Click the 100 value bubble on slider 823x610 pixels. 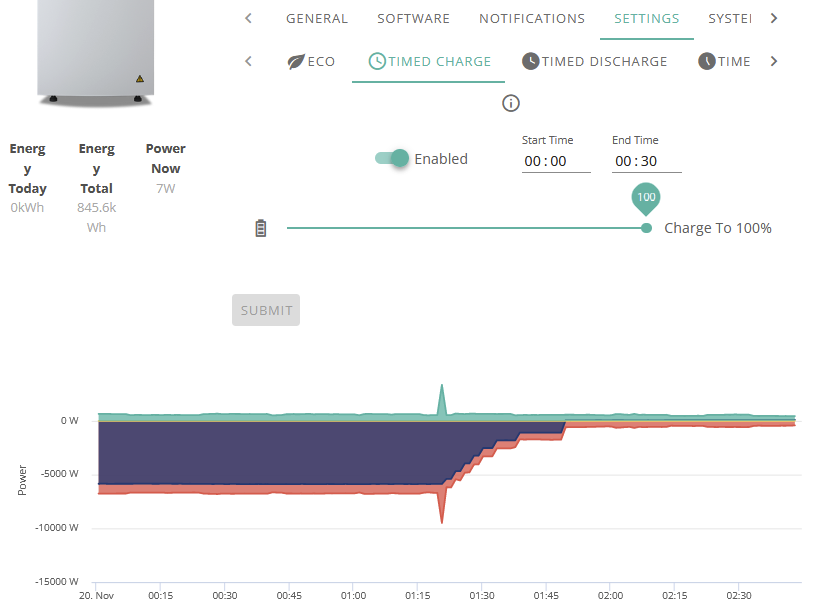pyautogui.click(x=646, y=198)
